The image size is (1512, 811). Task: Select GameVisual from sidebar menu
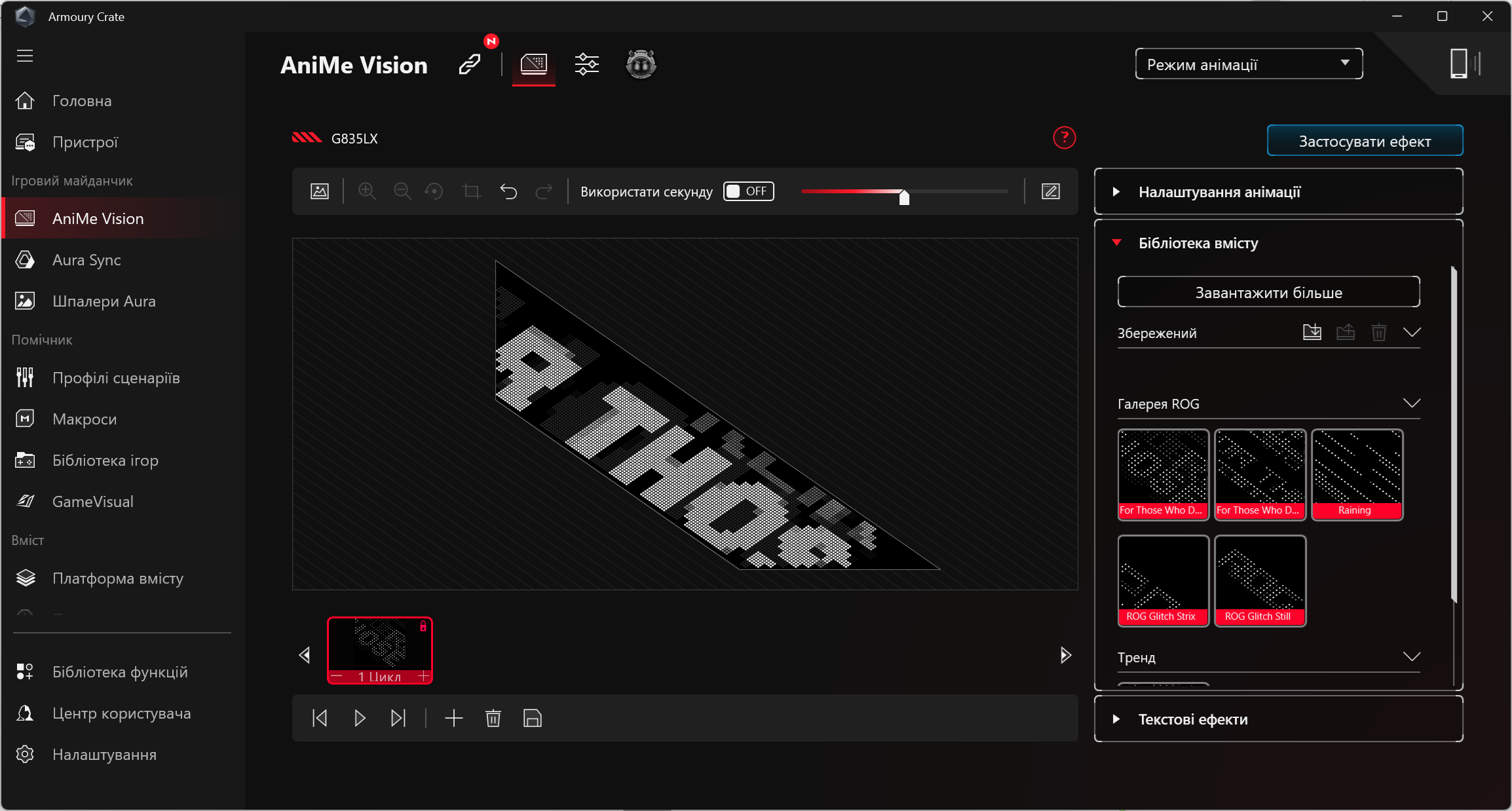click(x=92, y=502)
